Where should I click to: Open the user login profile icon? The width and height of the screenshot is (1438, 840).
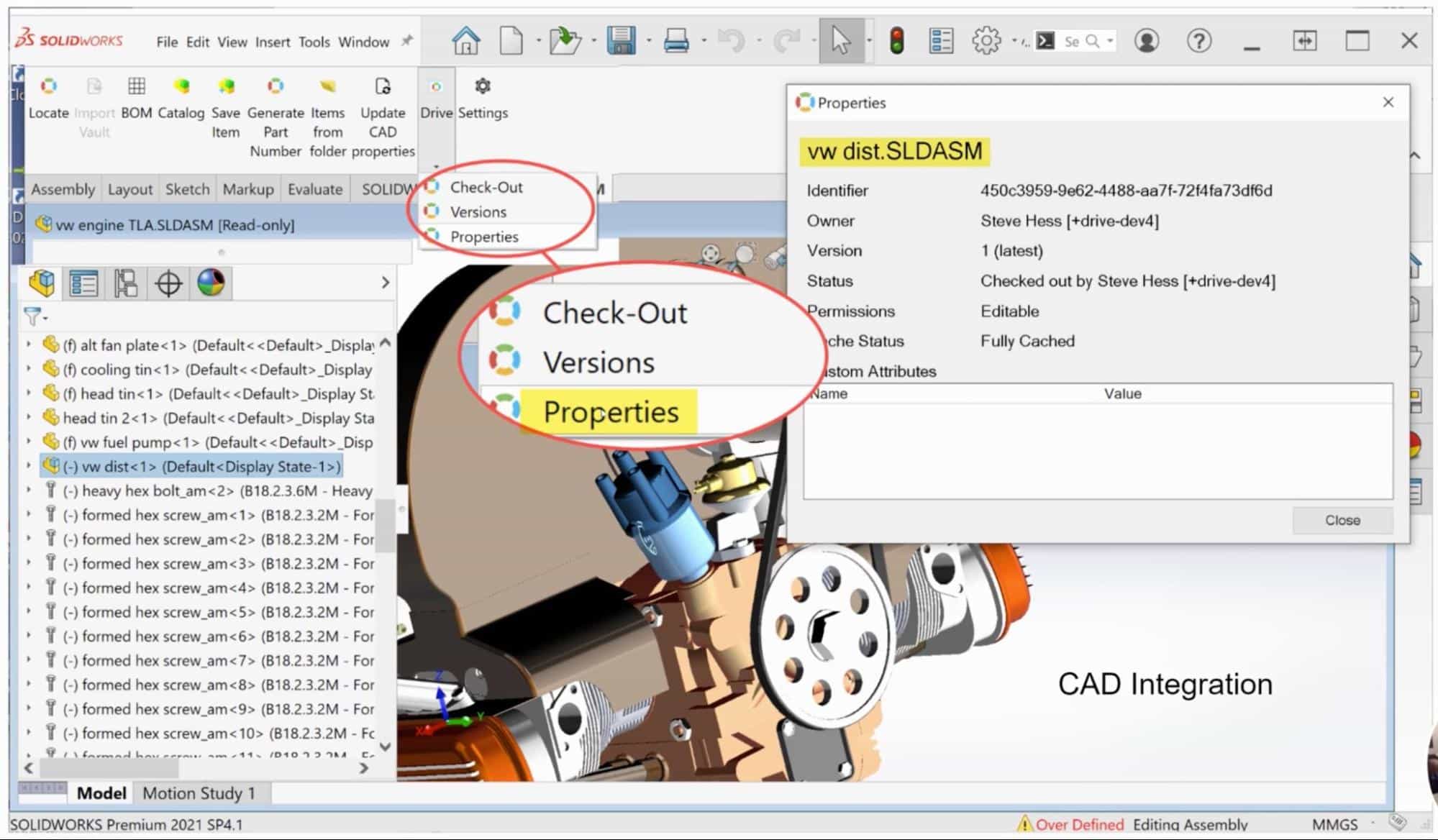(x=1147, y=41)
